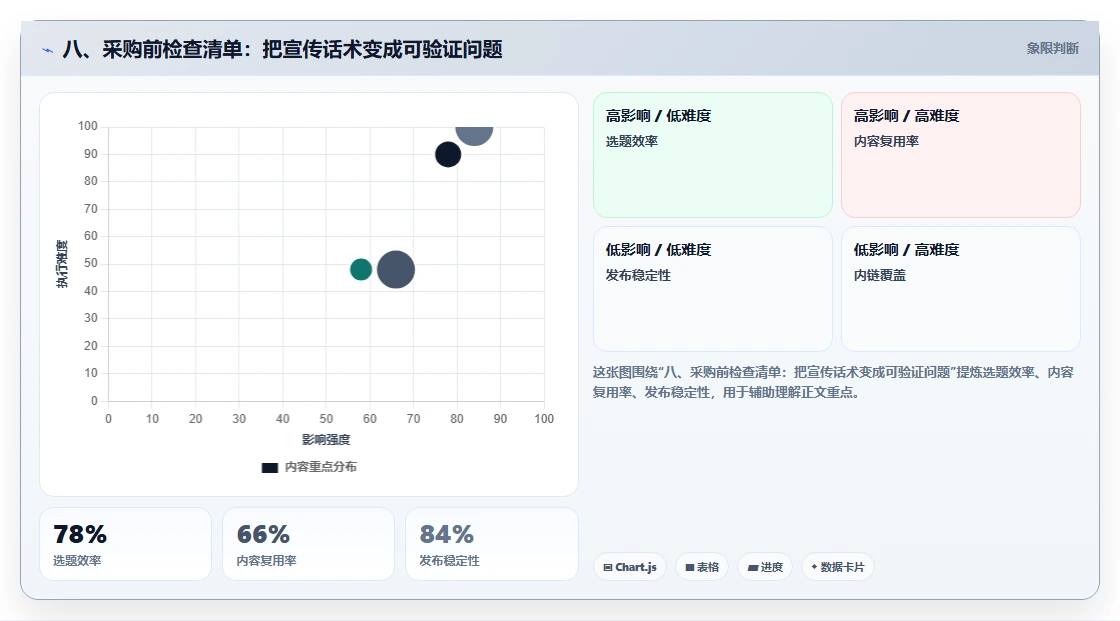
Task: Click the Chart.js tag chip
Action: pyautogui.click(x=630, y=567)
